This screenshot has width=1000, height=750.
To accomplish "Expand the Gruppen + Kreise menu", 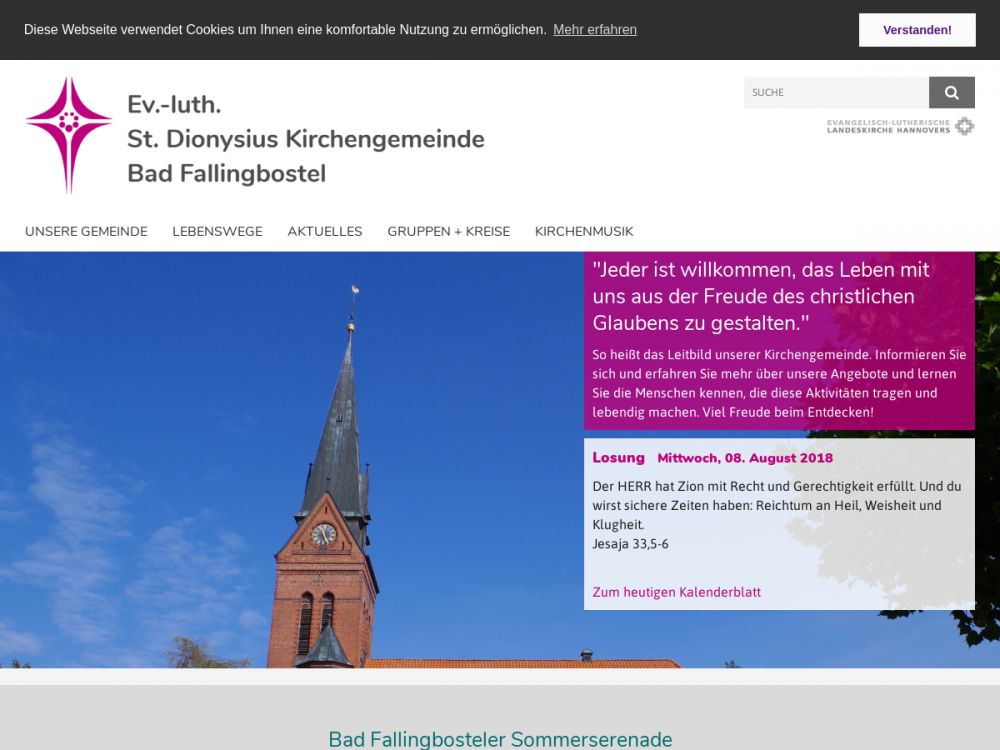I will (448, 231).
